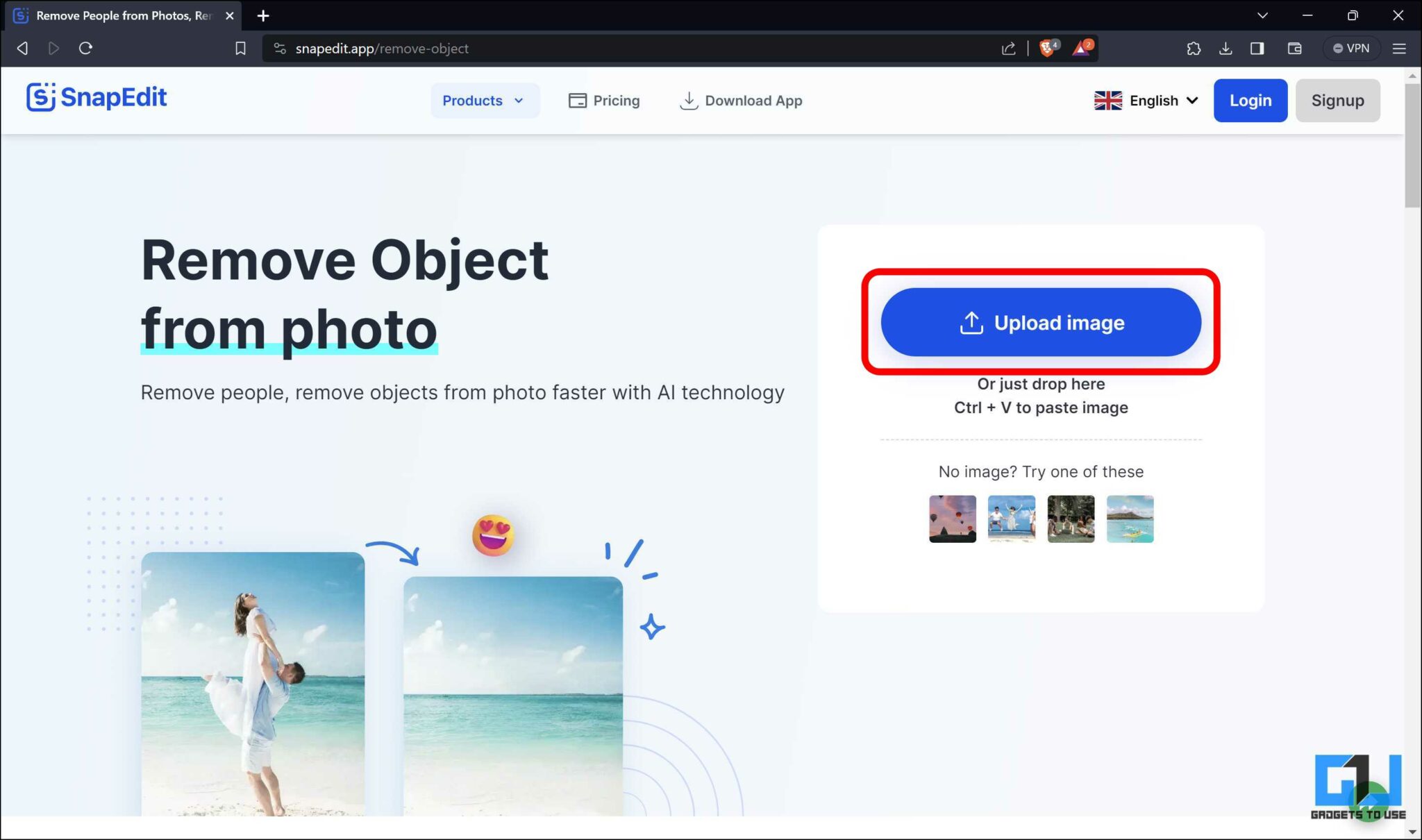Click the share page icon
The image size is (1422, 840).
[x=1008, y=48]
